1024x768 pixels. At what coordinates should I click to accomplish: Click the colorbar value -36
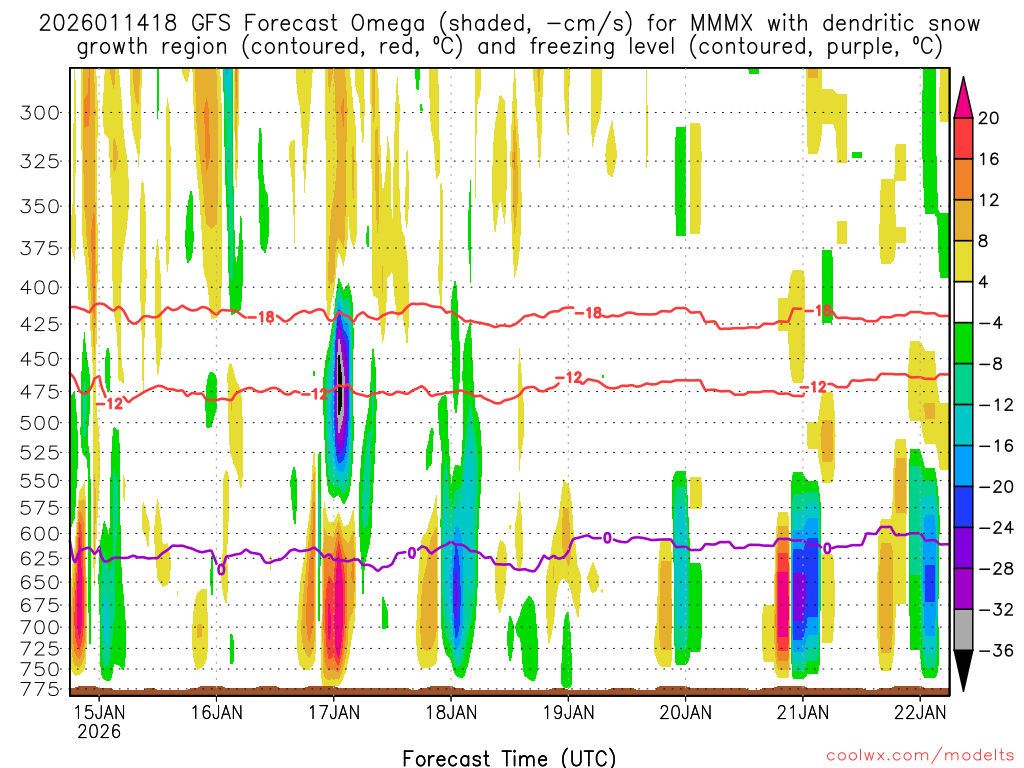coord(996,650)
